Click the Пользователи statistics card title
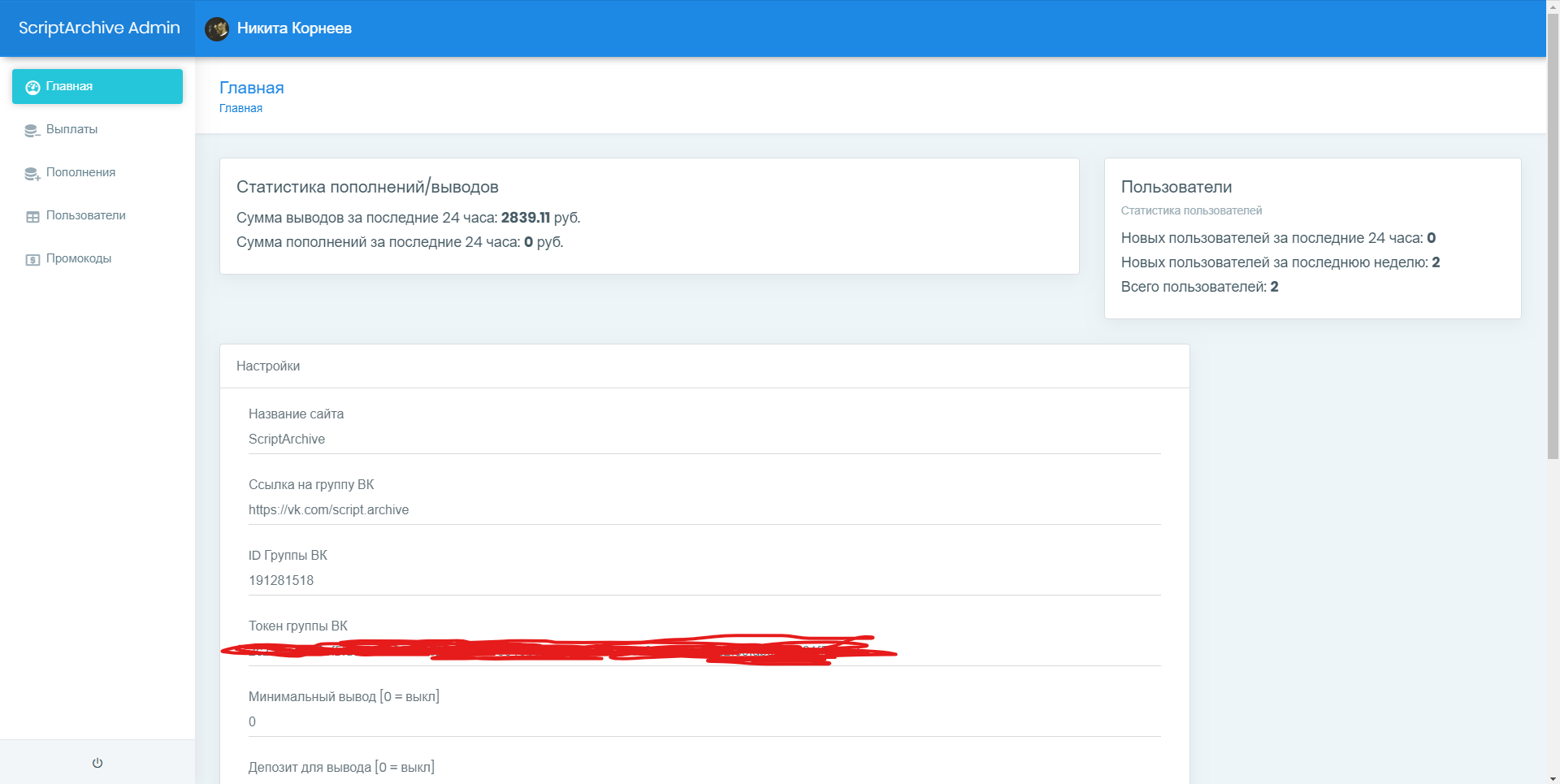The width and height of the screenshot is (1560, 784). click(1176, 187)
